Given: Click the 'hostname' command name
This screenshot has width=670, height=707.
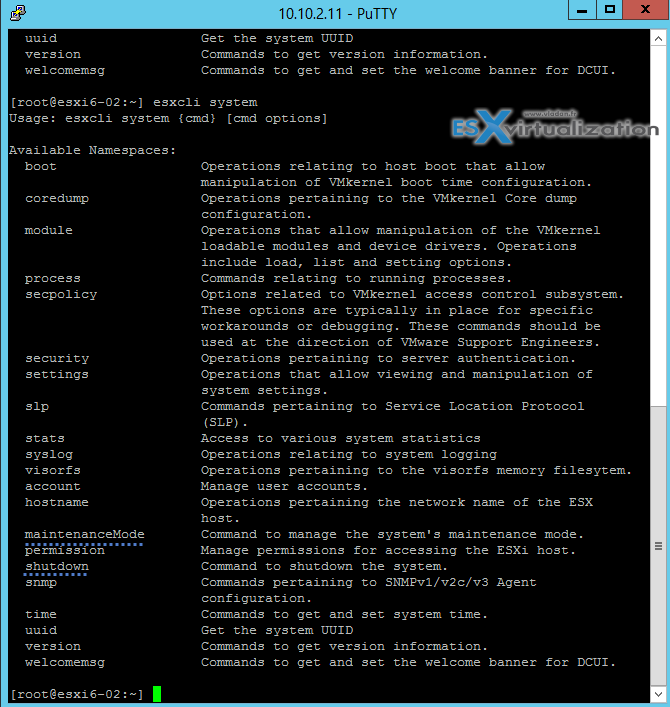Looking at the screenshot, I should pos(57,502).
